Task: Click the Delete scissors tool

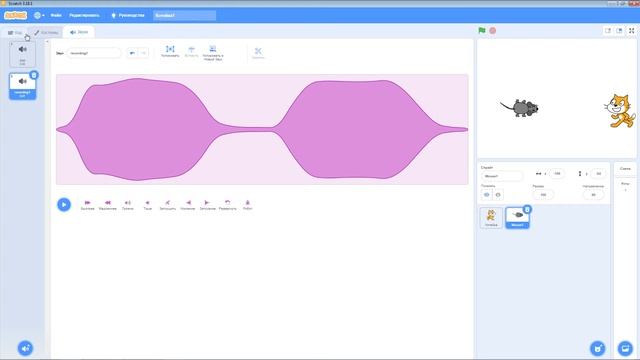Action: pos(258,53)
